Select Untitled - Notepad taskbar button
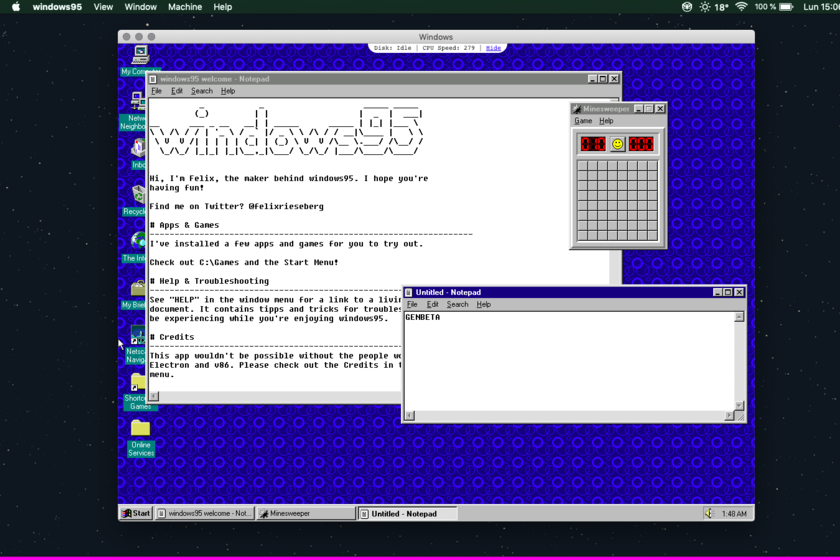840x560 pixels. 407,513
